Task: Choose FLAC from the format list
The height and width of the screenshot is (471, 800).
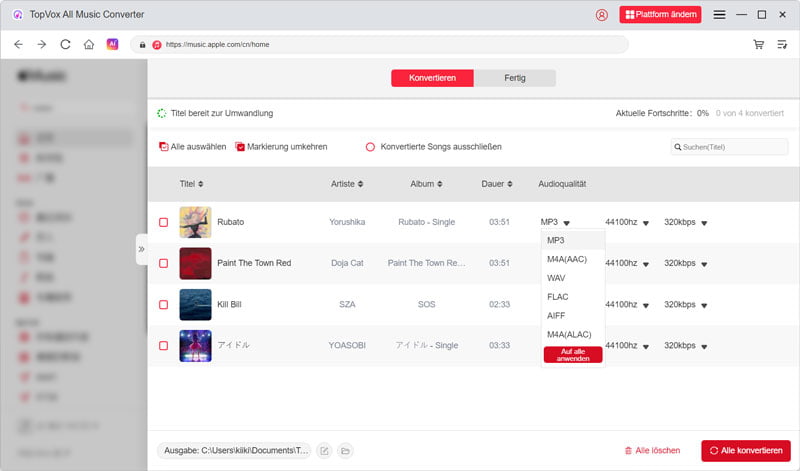Action: pos(558,297)
